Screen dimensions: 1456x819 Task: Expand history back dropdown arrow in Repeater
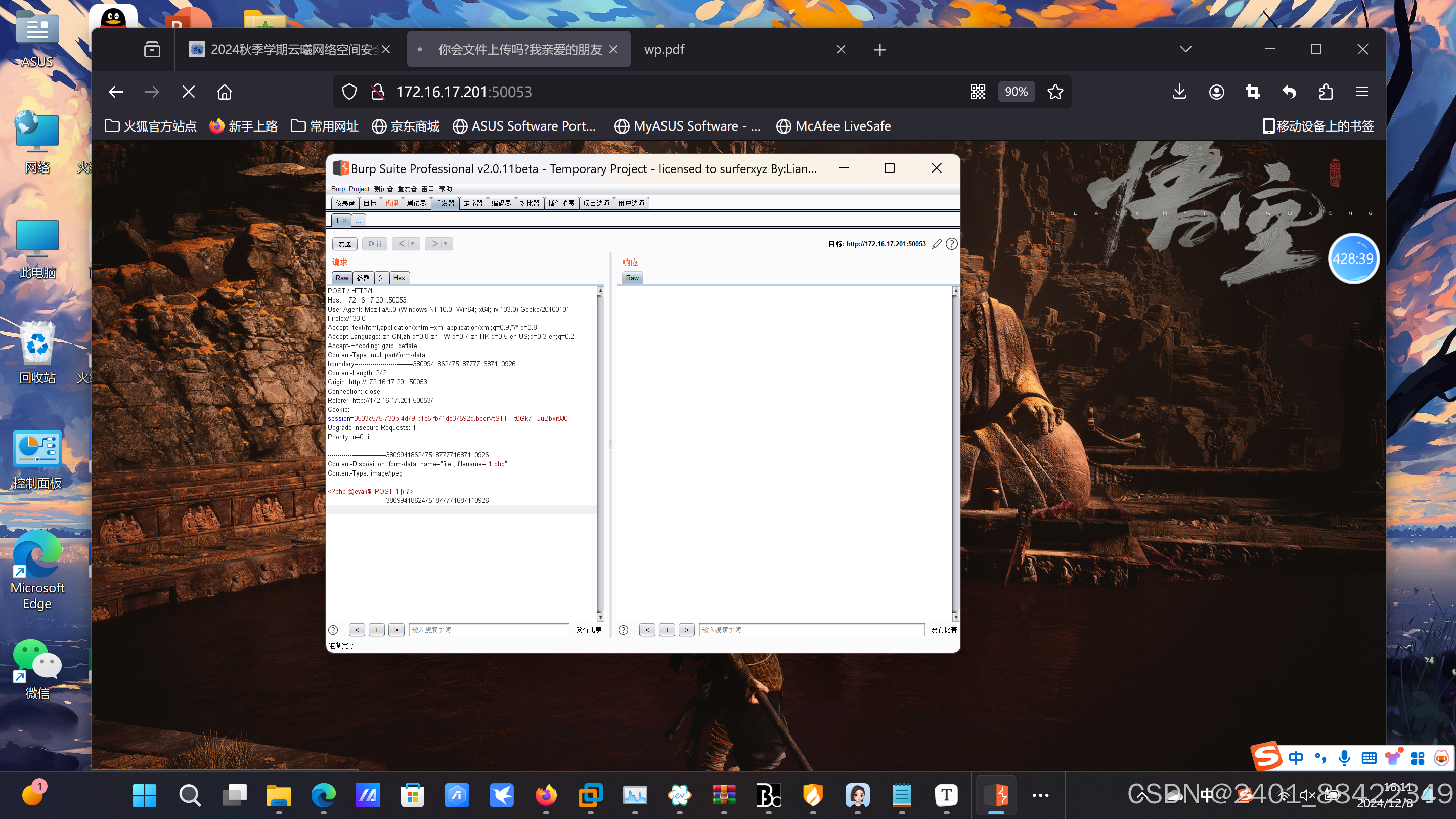pyautogui.click(x=413, y=244)
